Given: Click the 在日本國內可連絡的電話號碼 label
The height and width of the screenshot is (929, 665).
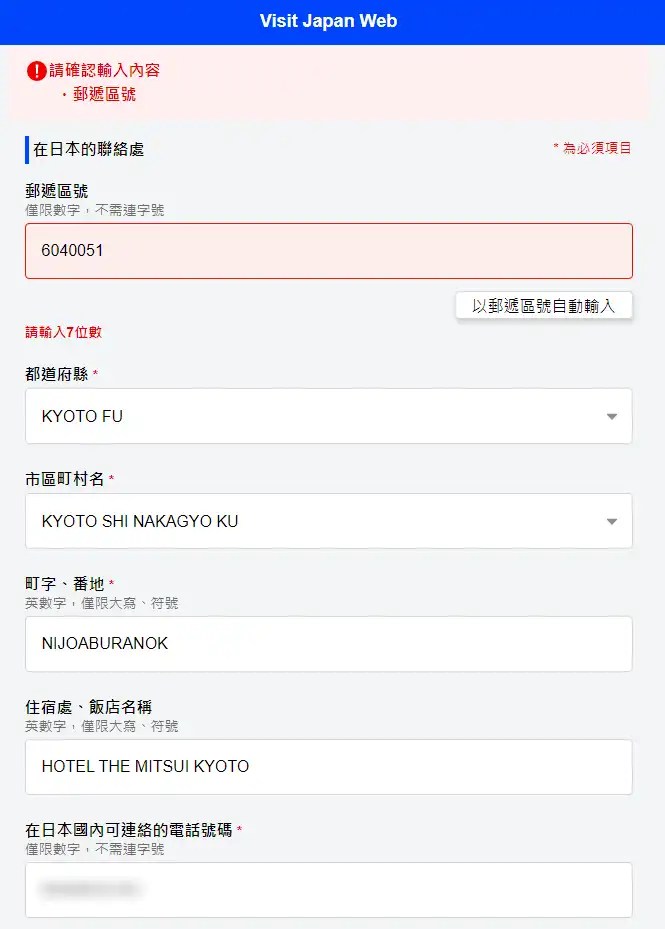Looking at the screenshot, I should 129,830.
